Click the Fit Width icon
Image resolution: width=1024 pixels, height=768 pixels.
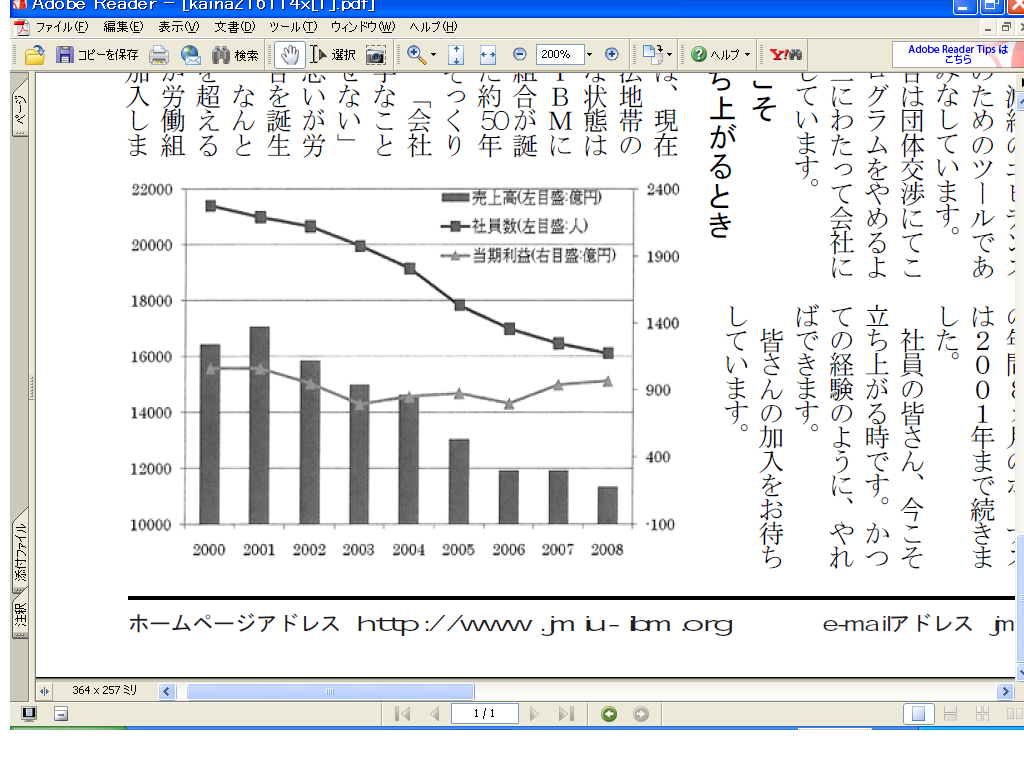[x=488, y=55]
